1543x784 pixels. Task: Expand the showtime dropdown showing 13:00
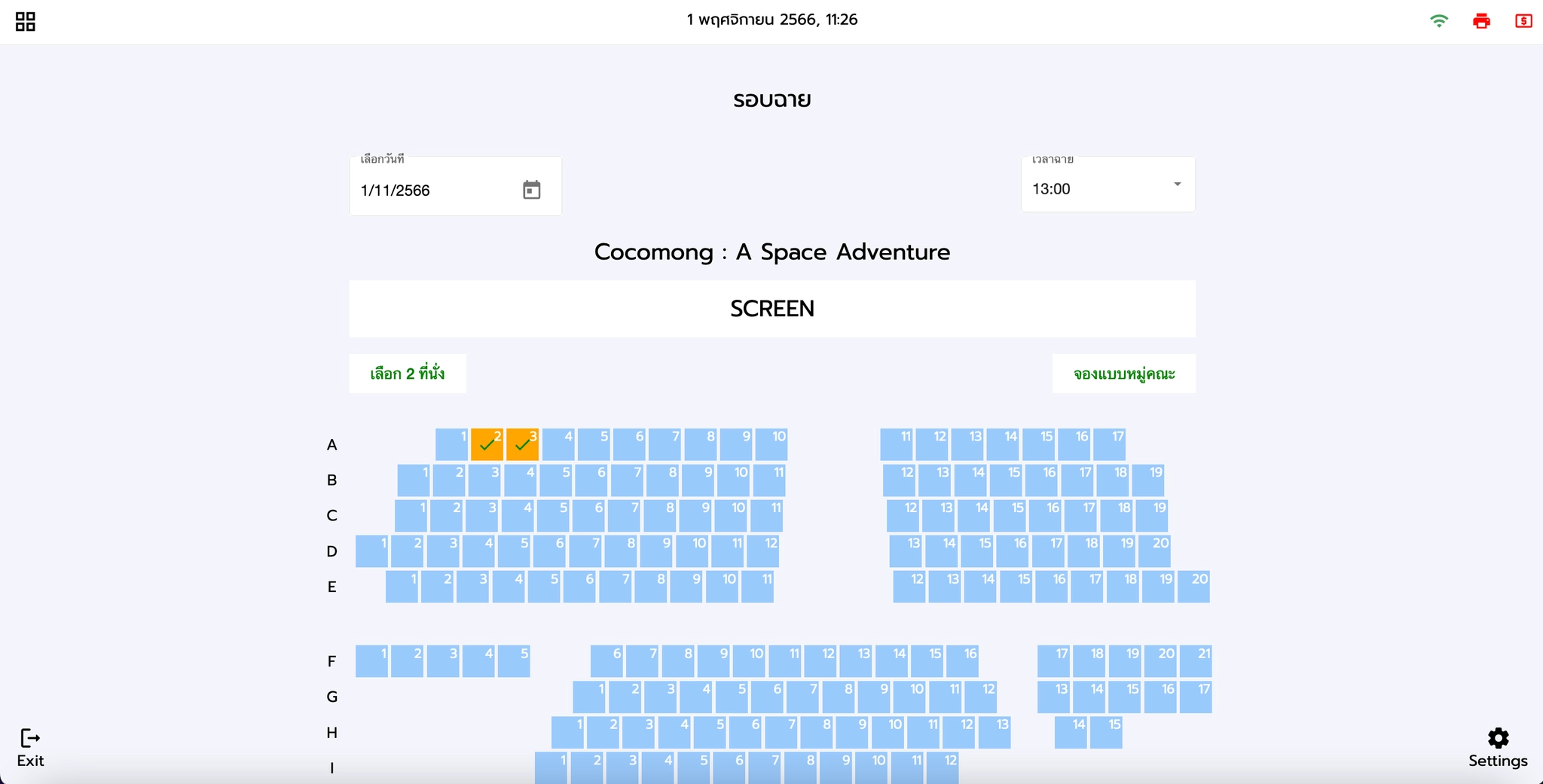(1108, 188)
